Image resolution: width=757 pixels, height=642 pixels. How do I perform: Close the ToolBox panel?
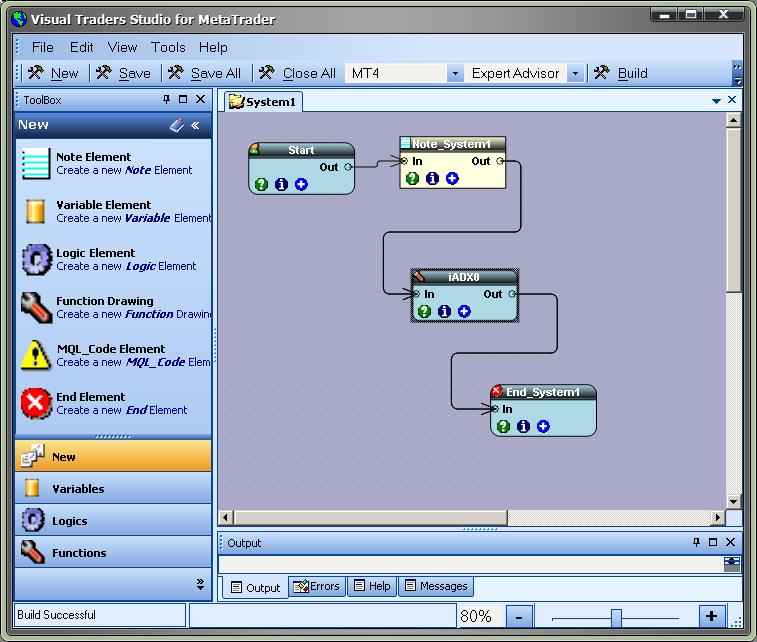200,99
